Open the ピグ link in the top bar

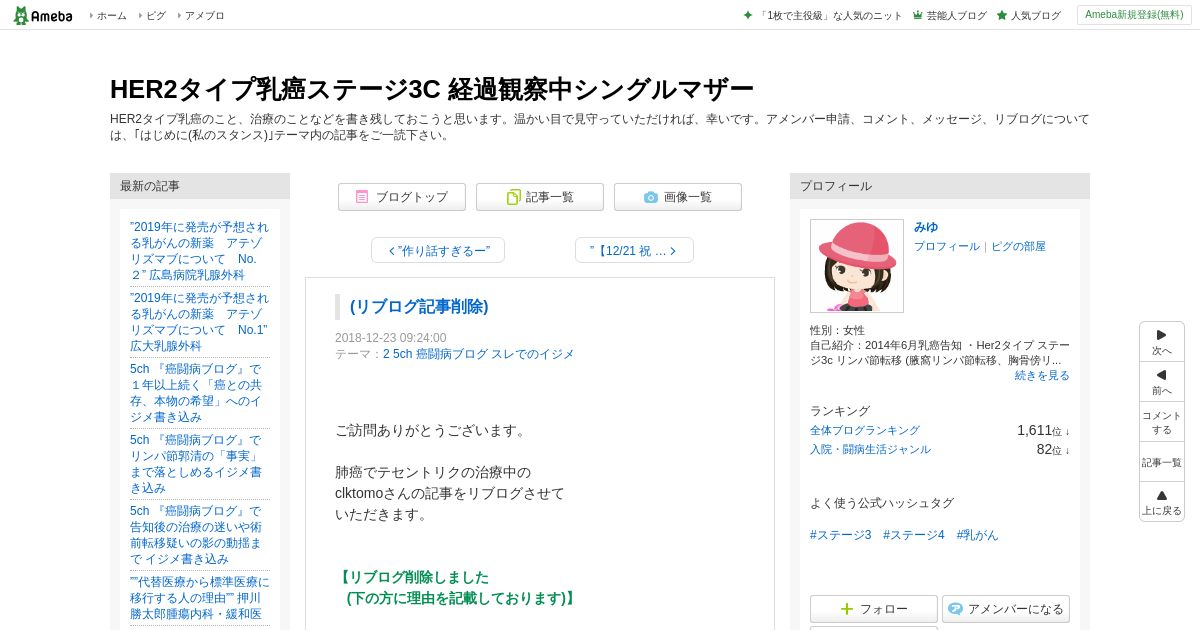point(156,15)
